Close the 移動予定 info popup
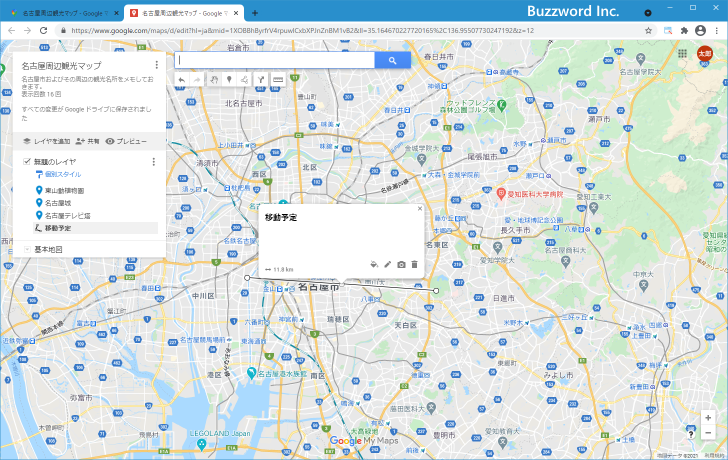This screenshot has width=728, height=460. pyautogui.click(x=420, y=209)
